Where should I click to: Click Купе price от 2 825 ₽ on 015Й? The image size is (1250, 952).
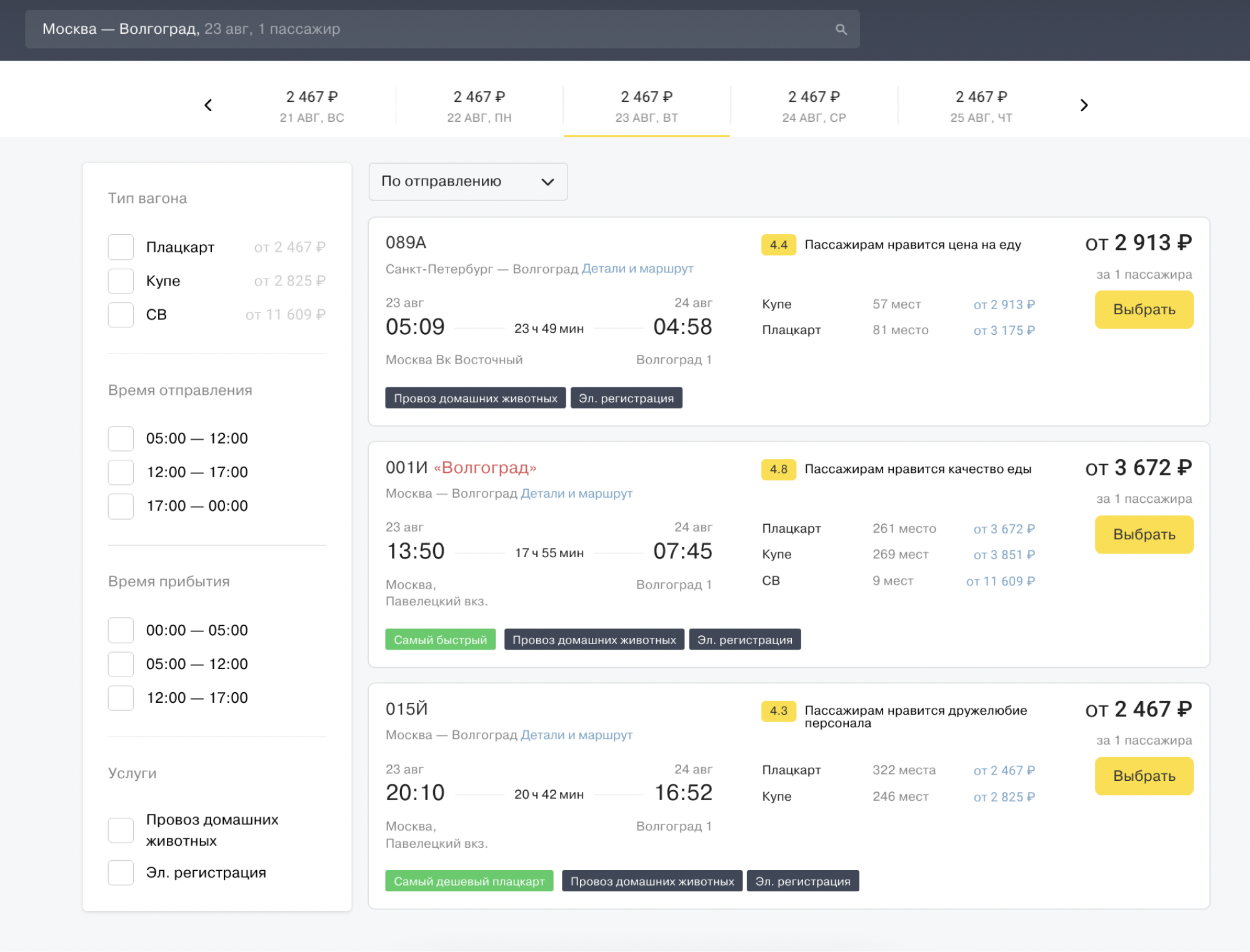pos(1004,797)
